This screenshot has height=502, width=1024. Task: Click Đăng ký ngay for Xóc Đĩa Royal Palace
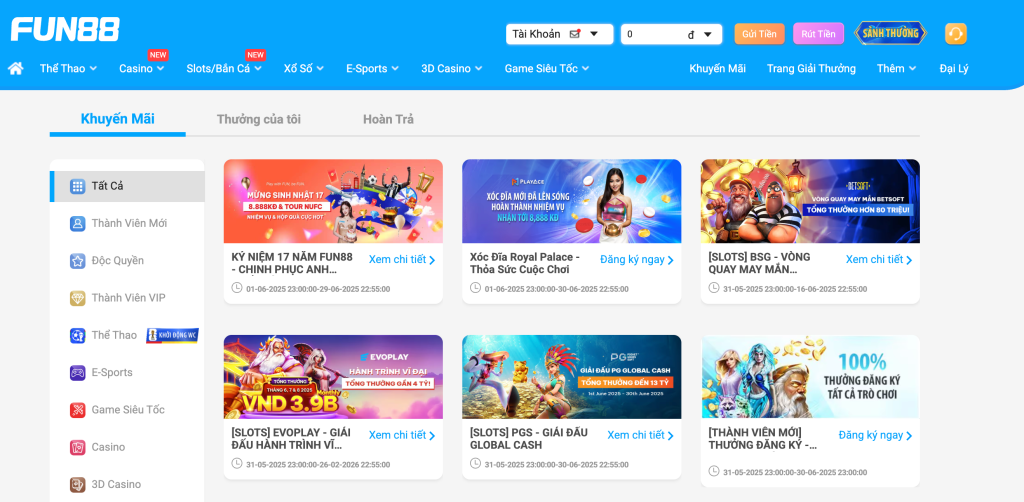click(637, 260)
